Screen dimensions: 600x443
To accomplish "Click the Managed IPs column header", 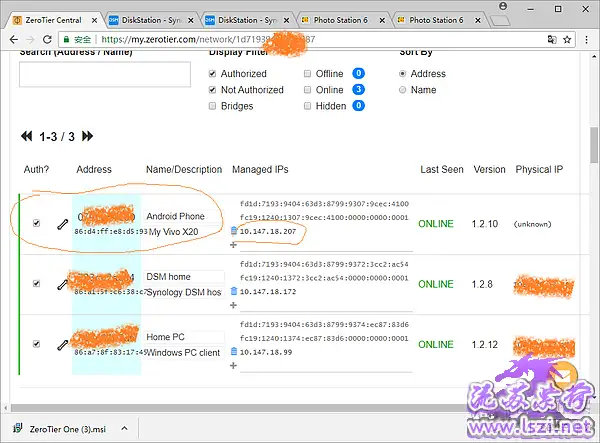I will coord(260,169).
